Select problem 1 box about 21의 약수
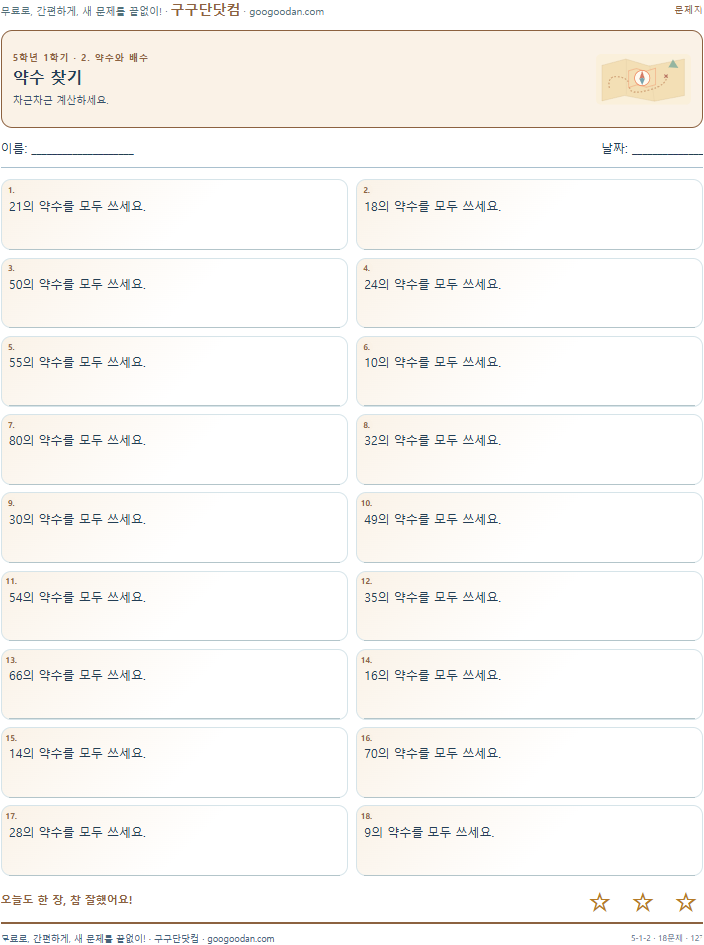 click(174, 215)
